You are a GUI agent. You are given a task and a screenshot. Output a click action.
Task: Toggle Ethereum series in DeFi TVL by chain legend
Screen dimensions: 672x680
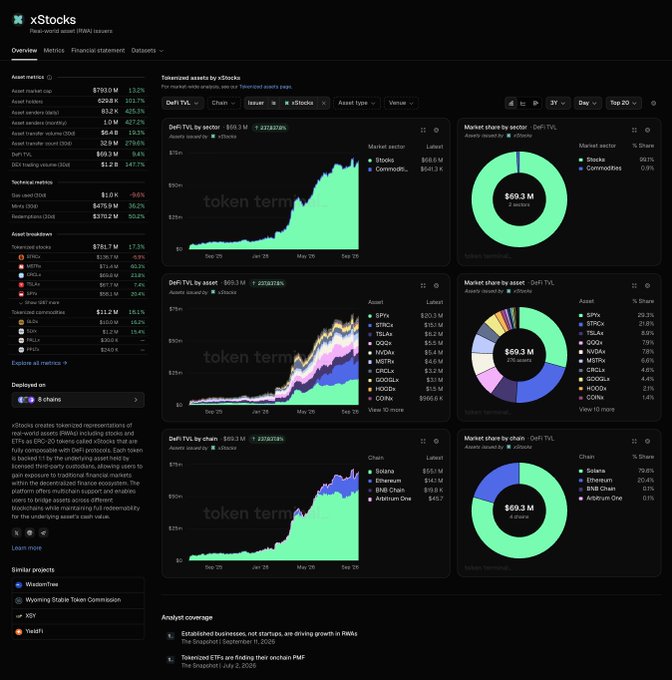(x=385, y=481)
